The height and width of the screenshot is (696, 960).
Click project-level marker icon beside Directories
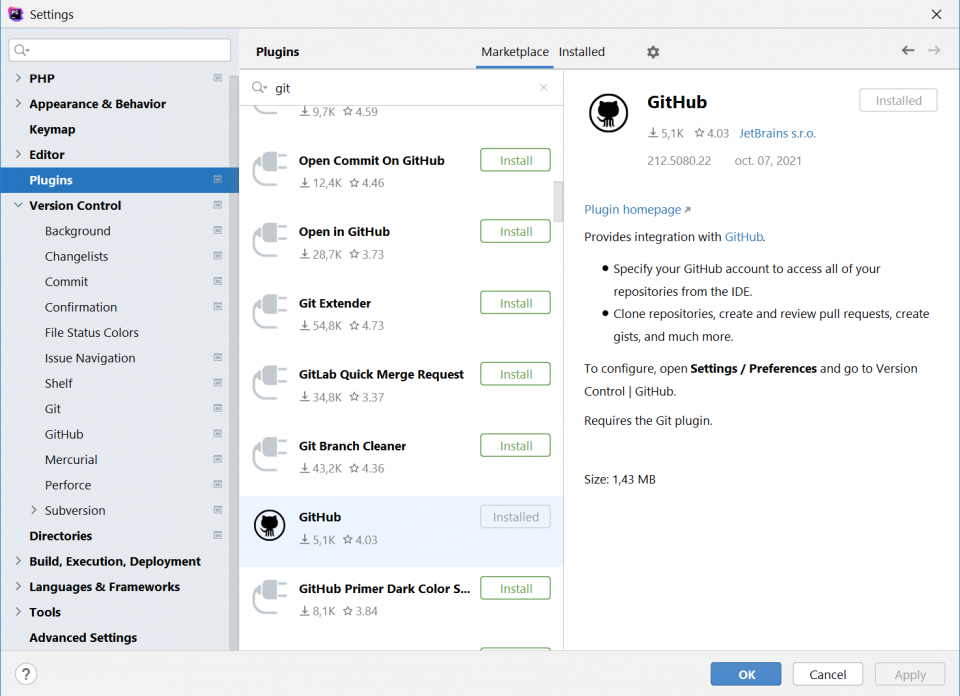pos(217,535)
